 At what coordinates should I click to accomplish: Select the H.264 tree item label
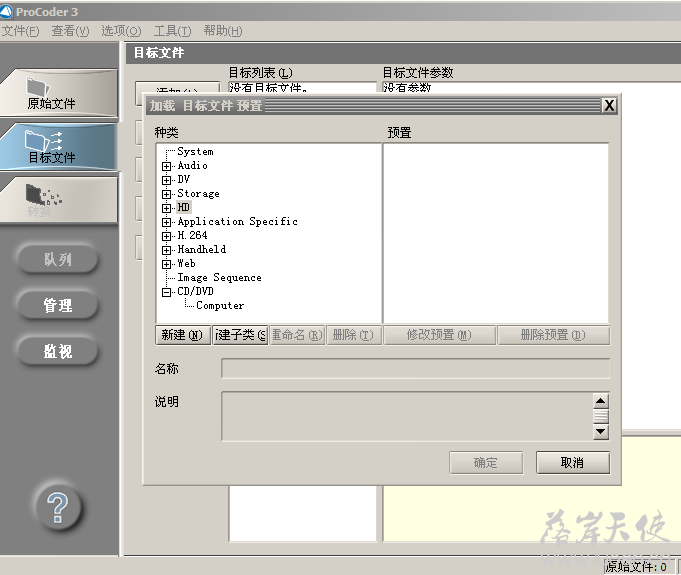click(x=192, y=235)
